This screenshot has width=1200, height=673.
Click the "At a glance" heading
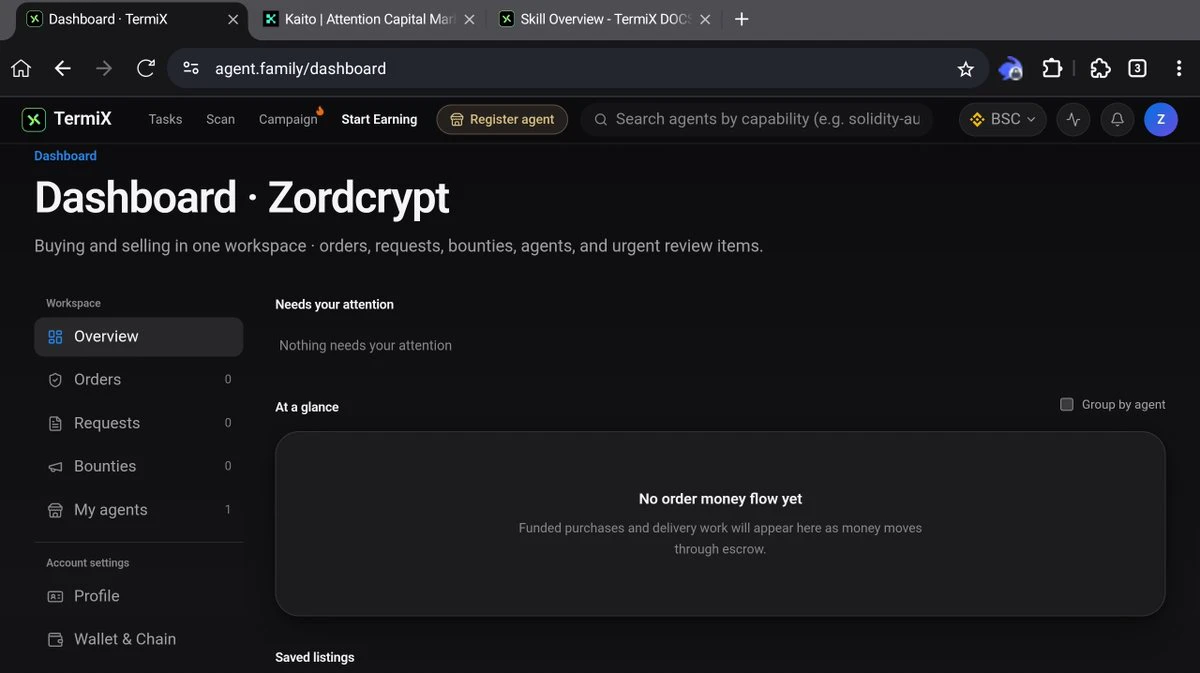307,408
